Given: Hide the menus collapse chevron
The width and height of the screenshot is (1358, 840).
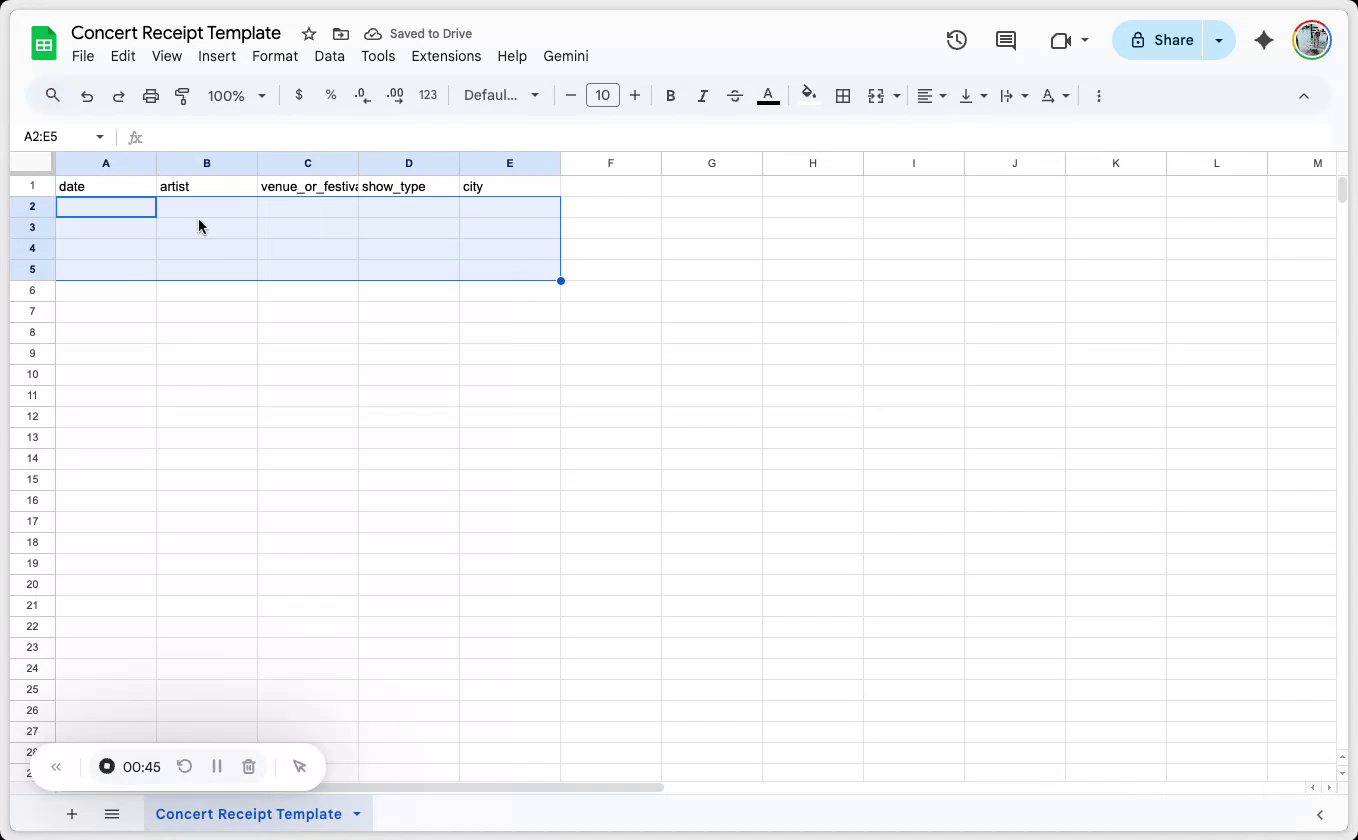Looking at the screenshot, I should [x=1304, y=96].
